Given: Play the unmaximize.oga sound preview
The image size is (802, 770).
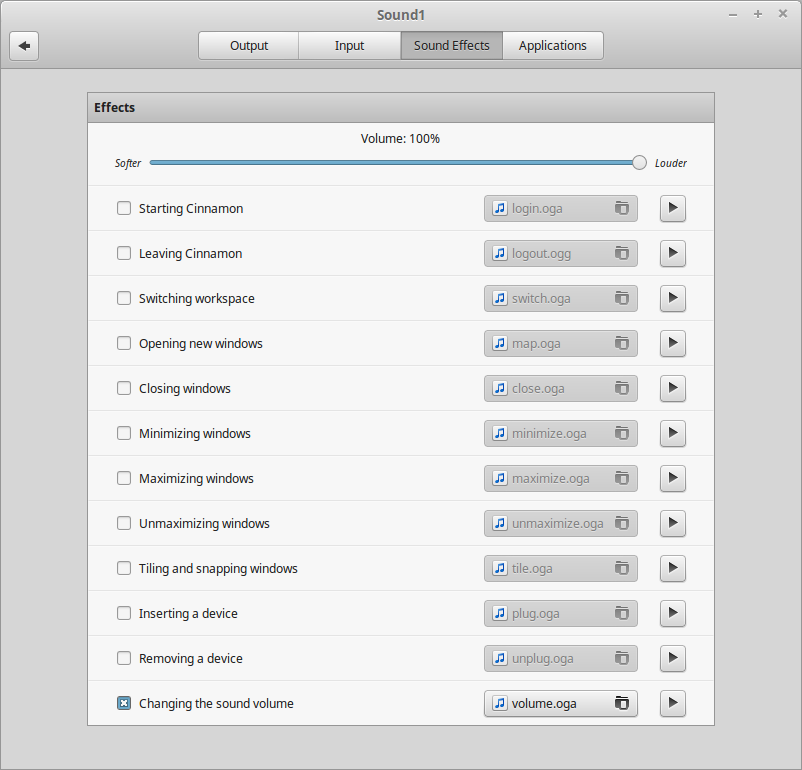Looking at the screenshot, I should pyautogui.click(x=673, y=523).
